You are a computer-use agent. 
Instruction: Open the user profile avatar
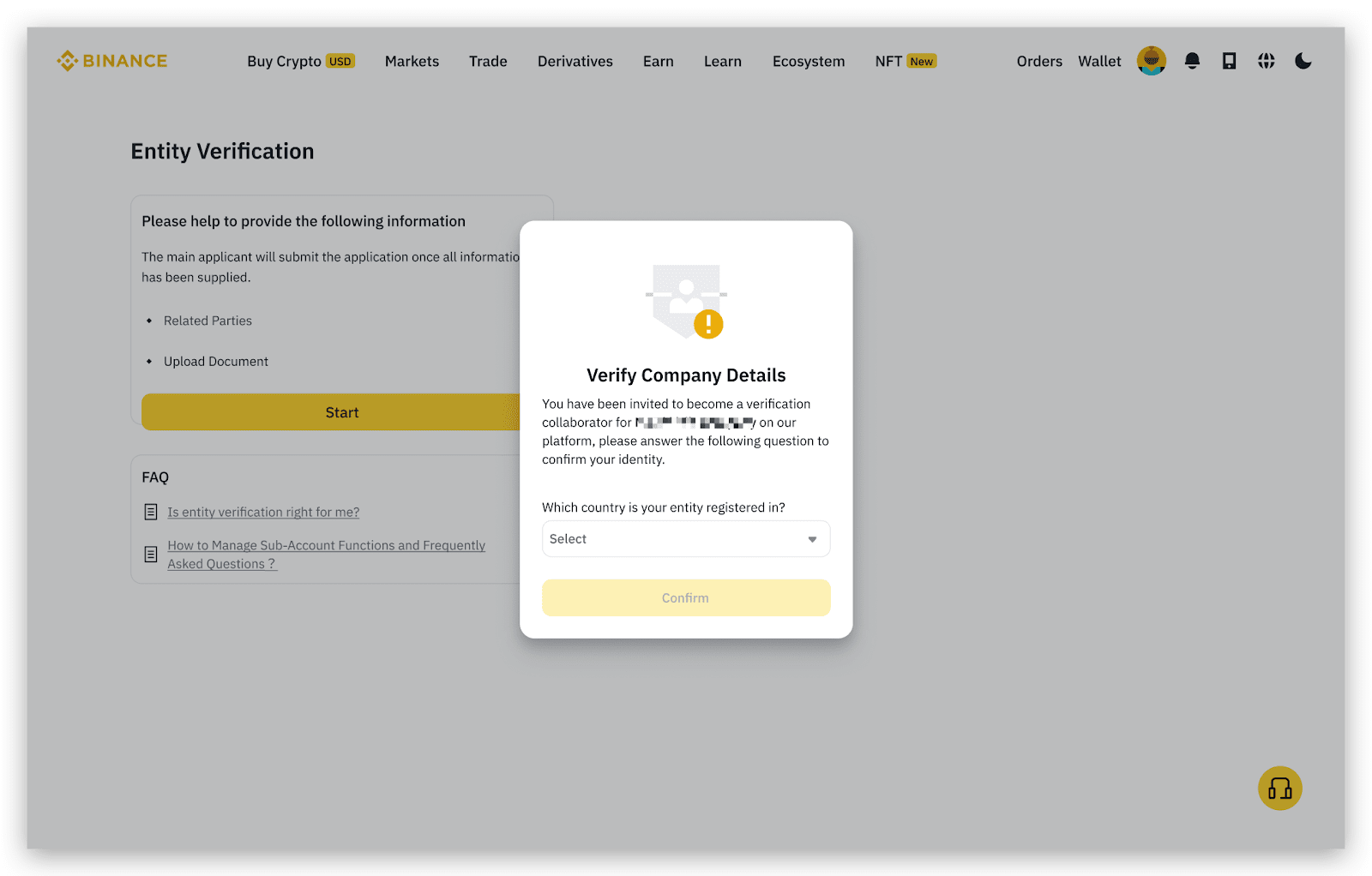coord(1151,61)
